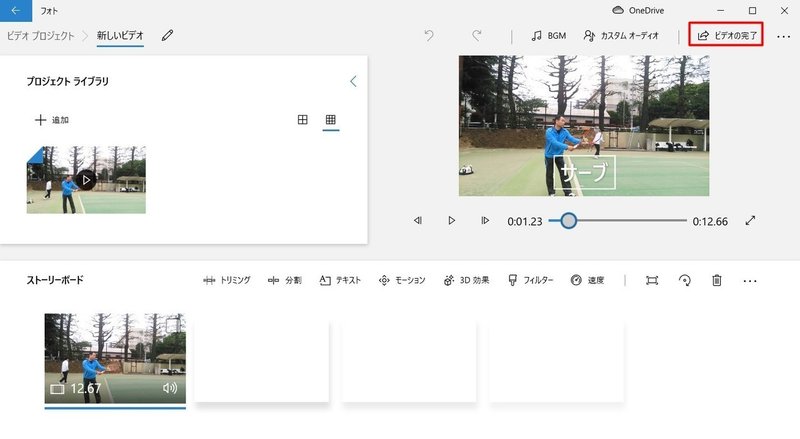The height and width of the screenshot is (439, 800).
Task: Open the top-right more options menu
Action: point(784,36)
